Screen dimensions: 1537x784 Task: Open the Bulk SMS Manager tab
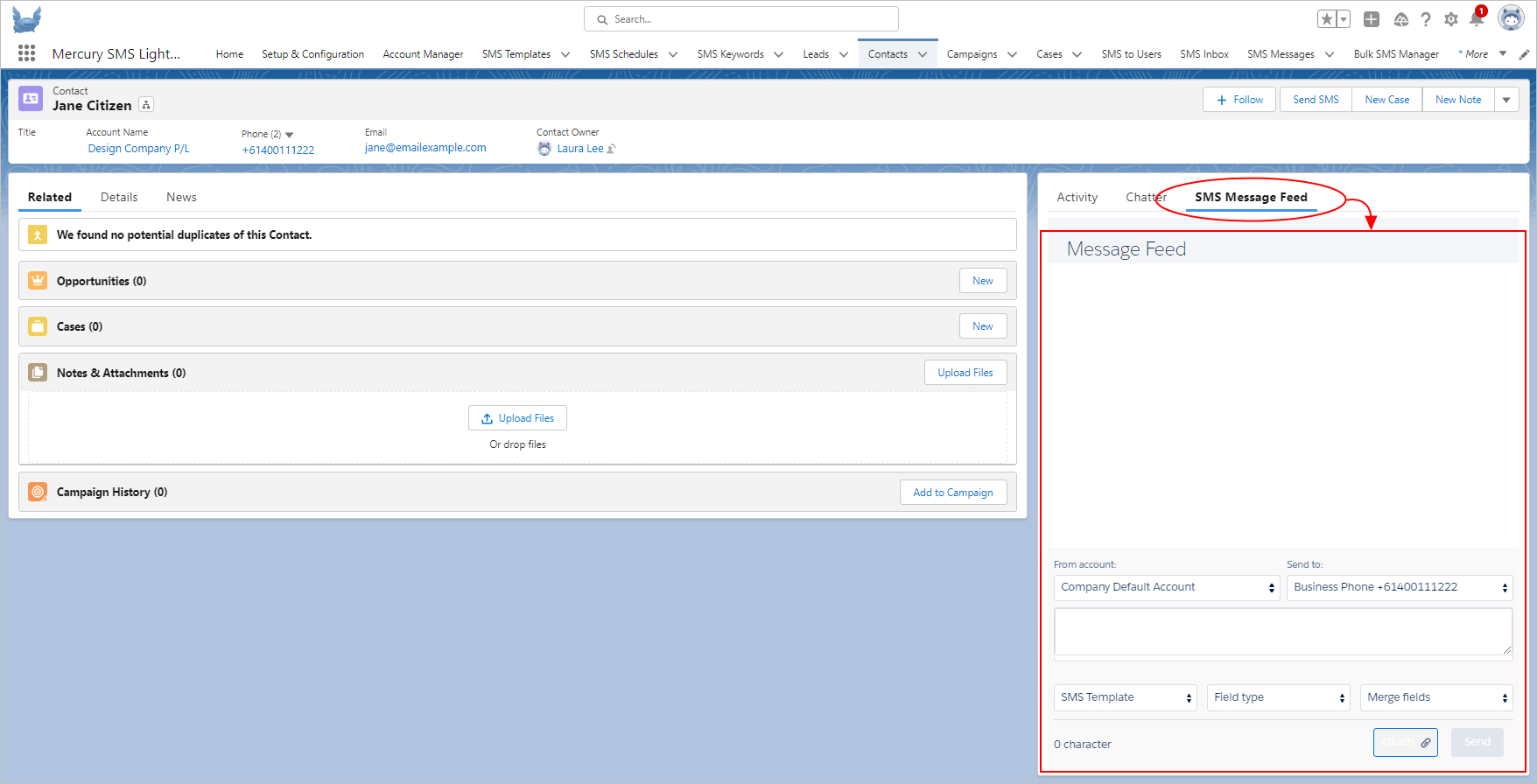click(1396, 54)
